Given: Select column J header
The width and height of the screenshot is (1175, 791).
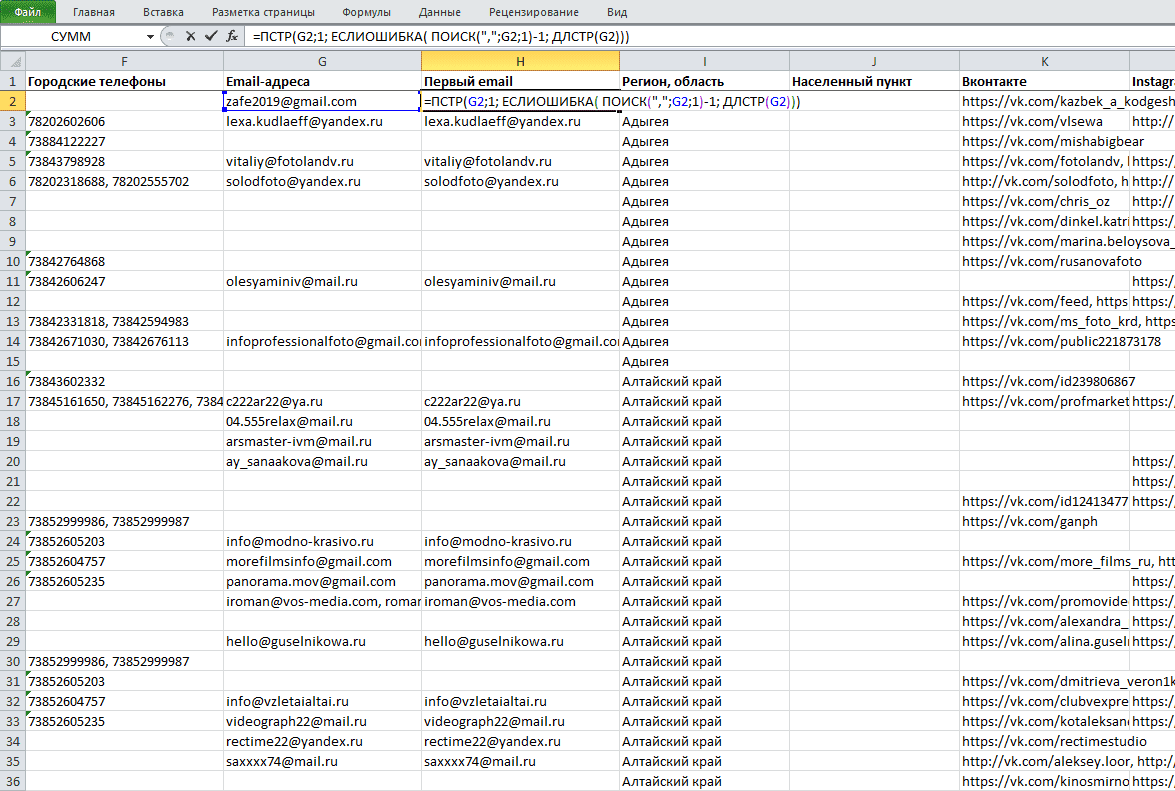Looking at the screenshot, I should [874, 61].
